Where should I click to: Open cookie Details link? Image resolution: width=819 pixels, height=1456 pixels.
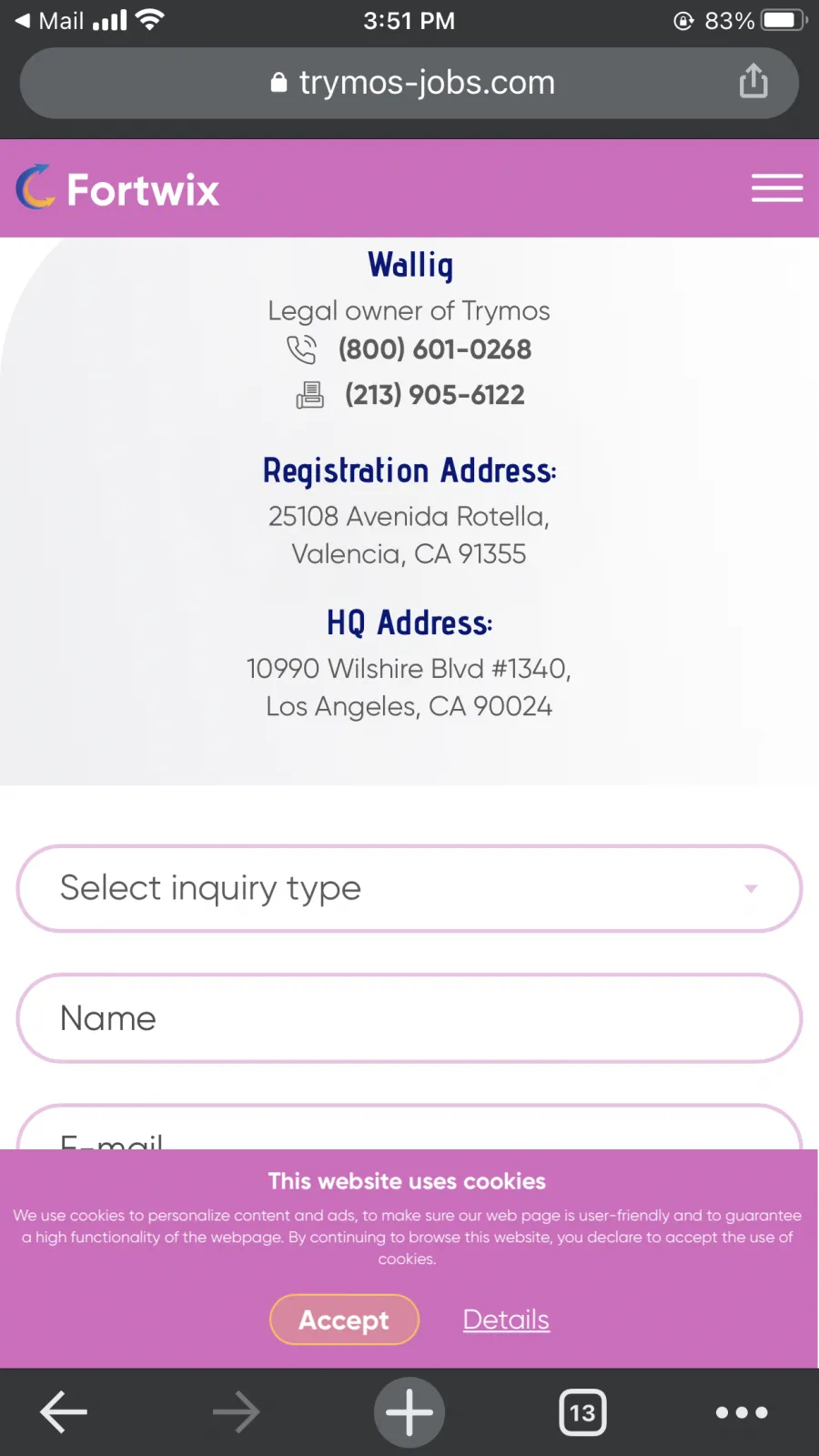click(x=506, y=1319)
